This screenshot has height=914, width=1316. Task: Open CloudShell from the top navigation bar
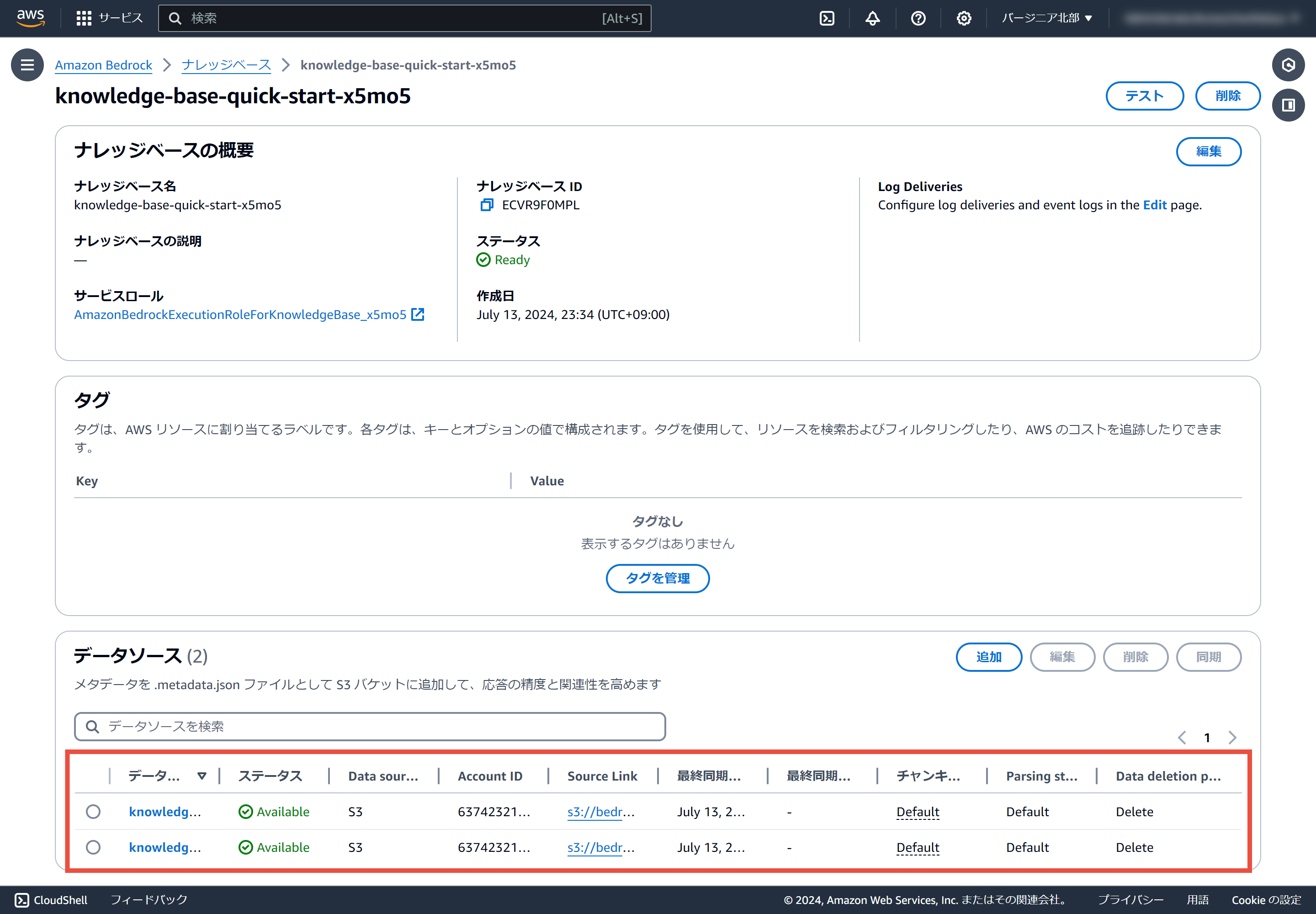tap(826, 18)
